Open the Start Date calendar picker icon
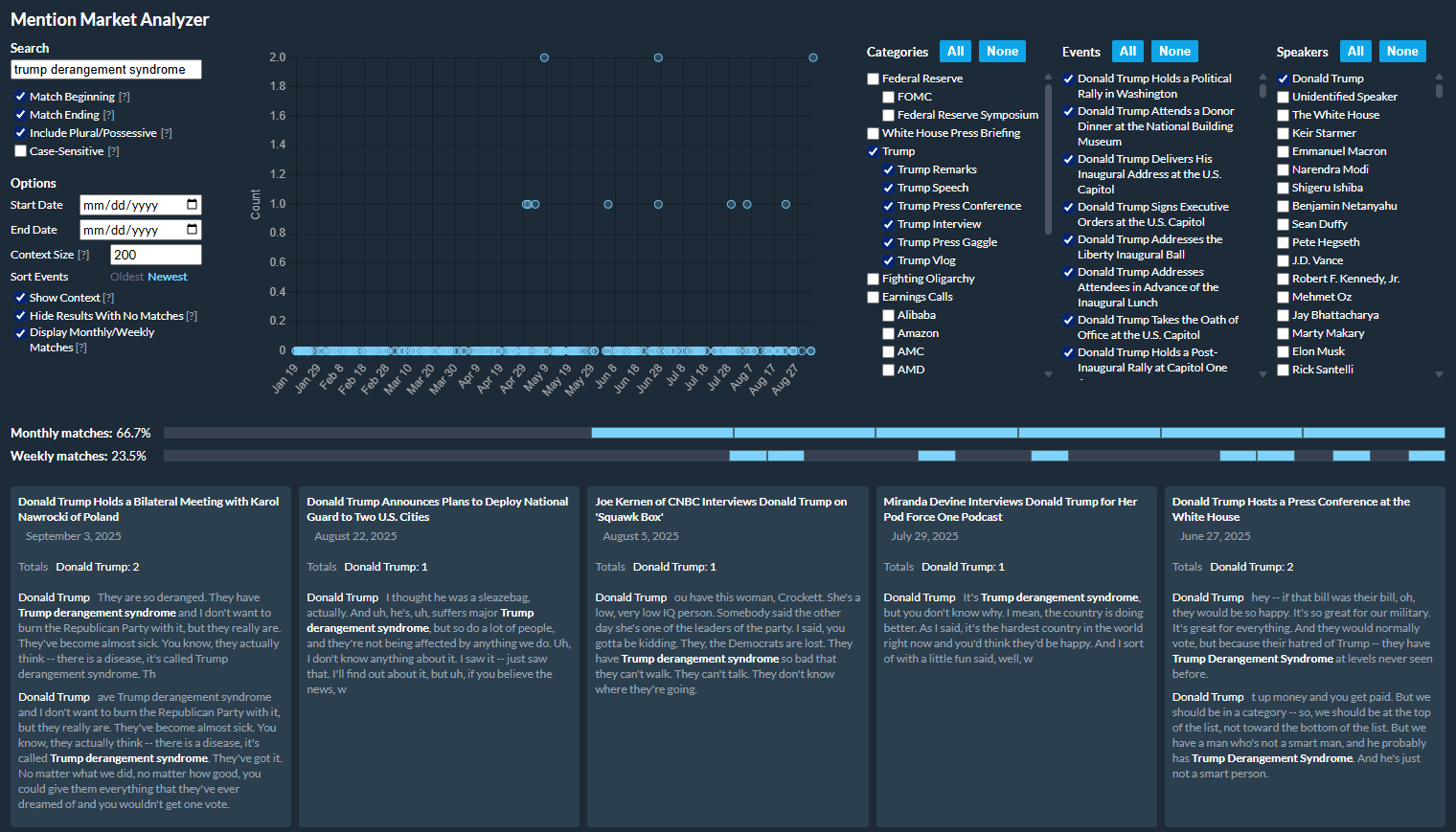The height and width of the screenshot is (832, 1456). 192,205
